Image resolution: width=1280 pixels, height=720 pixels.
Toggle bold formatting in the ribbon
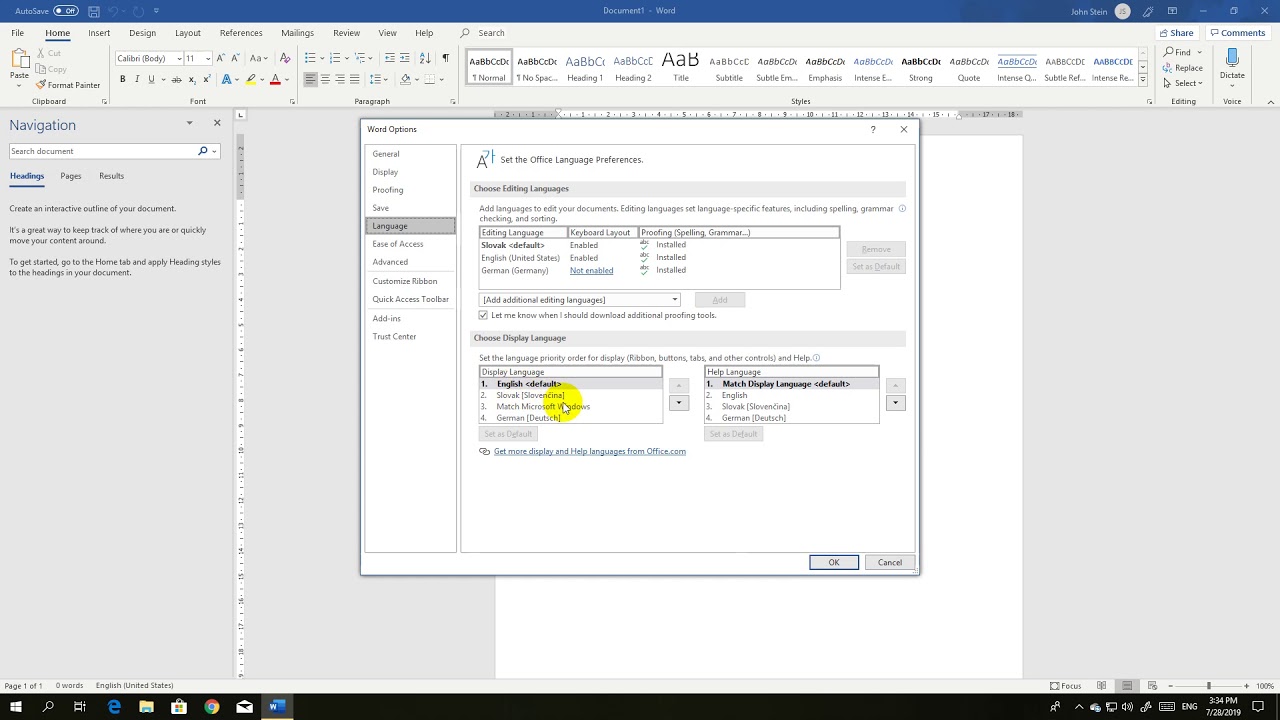(122, 79)
